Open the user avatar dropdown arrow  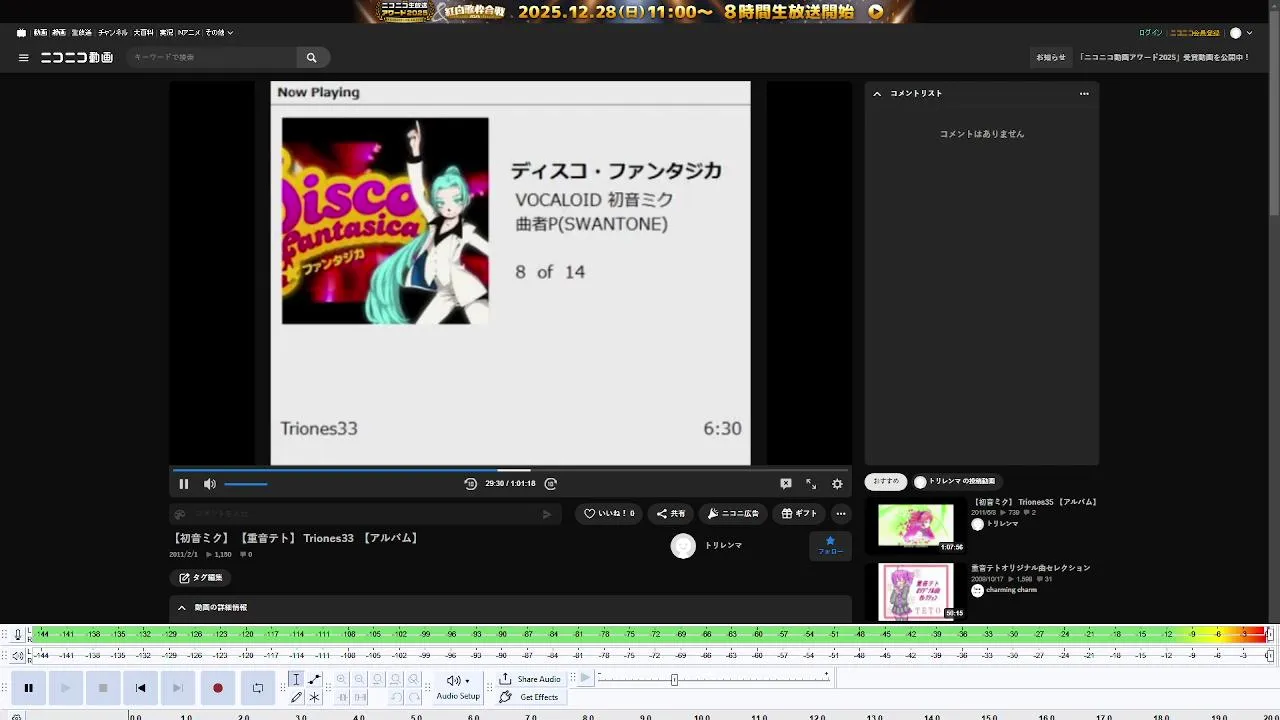(x=1249, y=33)
